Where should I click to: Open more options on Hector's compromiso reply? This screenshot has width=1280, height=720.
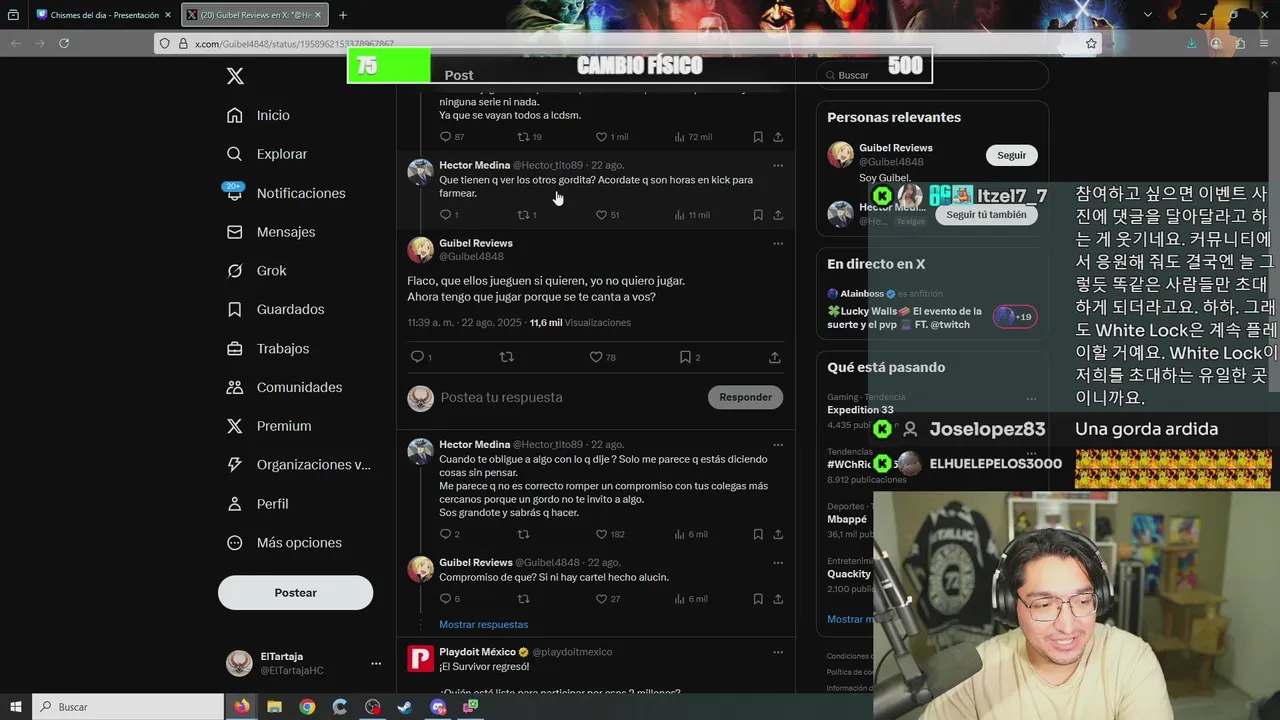click(778, 445)
